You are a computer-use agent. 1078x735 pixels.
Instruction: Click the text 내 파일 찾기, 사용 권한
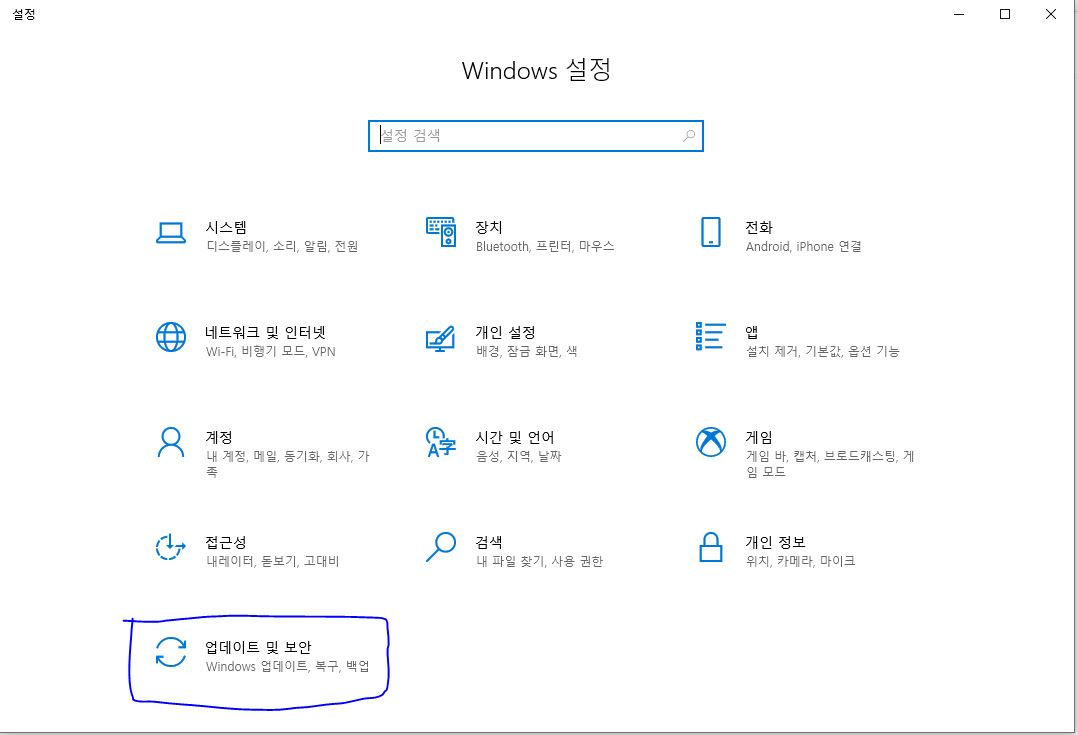(x=540, y=561)
